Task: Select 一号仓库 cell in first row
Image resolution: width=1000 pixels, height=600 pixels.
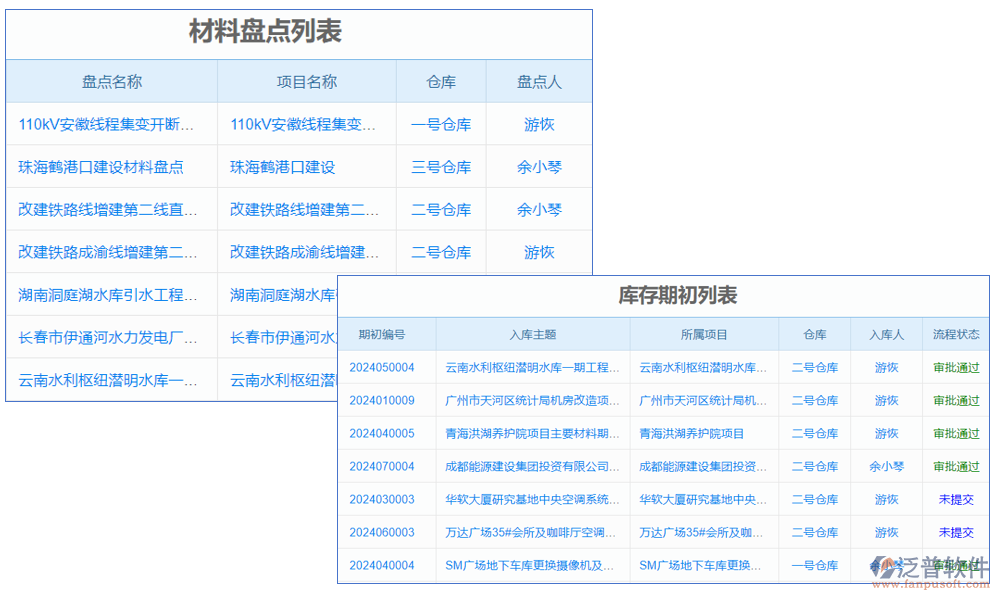Action: 441,124
